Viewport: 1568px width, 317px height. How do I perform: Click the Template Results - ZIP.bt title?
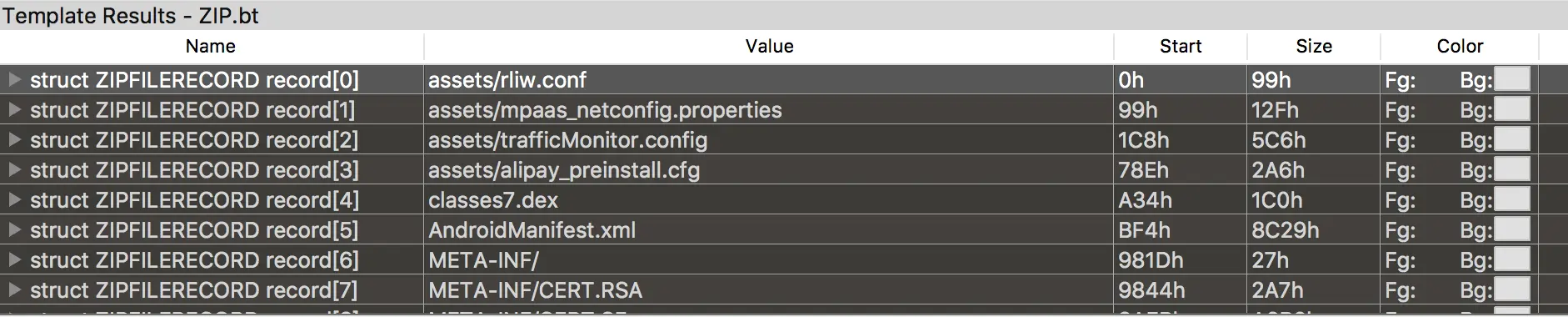click(x=131, y=16)
